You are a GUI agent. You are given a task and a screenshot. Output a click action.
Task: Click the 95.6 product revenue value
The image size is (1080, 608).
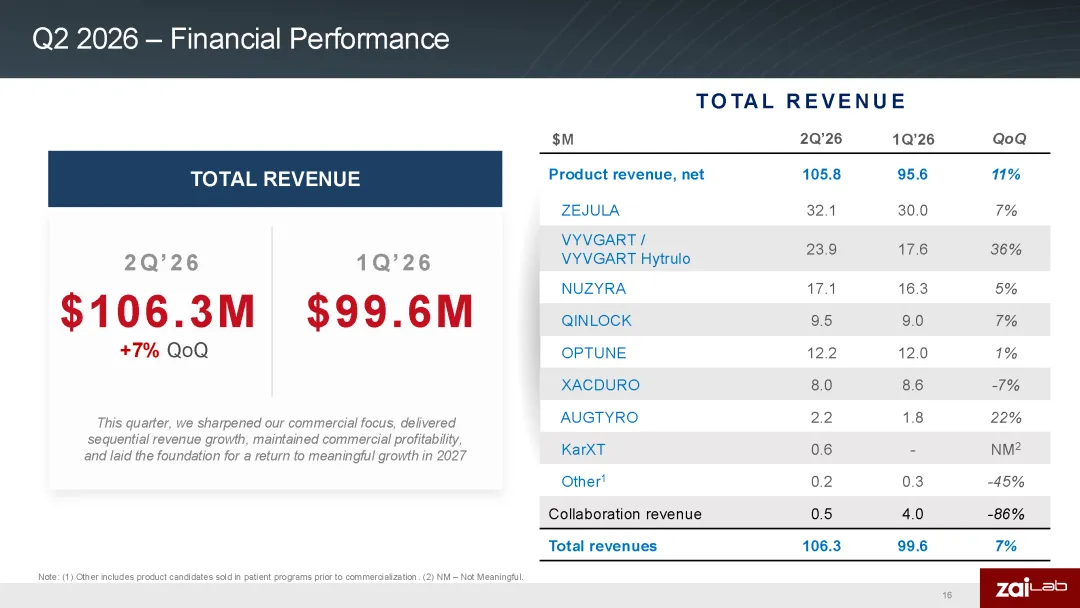click(x=912, y=174)
